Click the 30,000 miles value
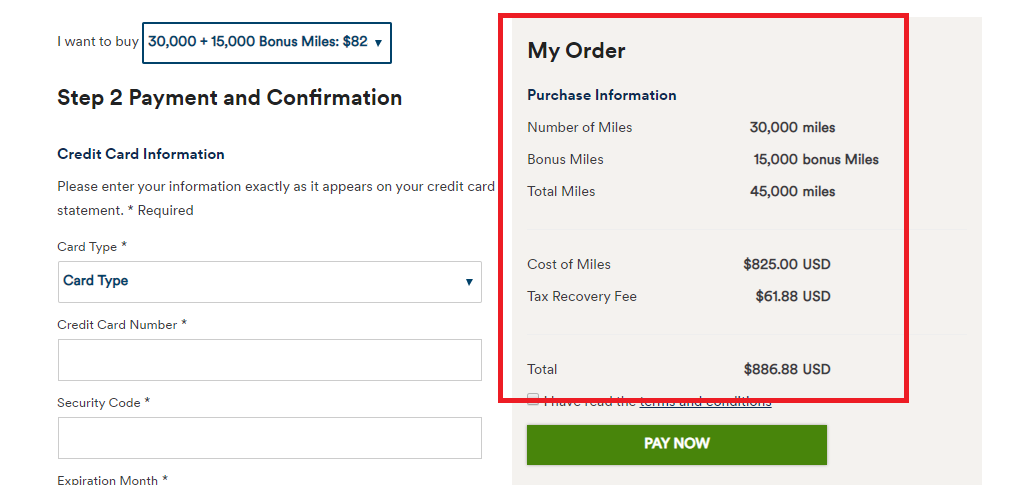 click(x=792, y=127)
